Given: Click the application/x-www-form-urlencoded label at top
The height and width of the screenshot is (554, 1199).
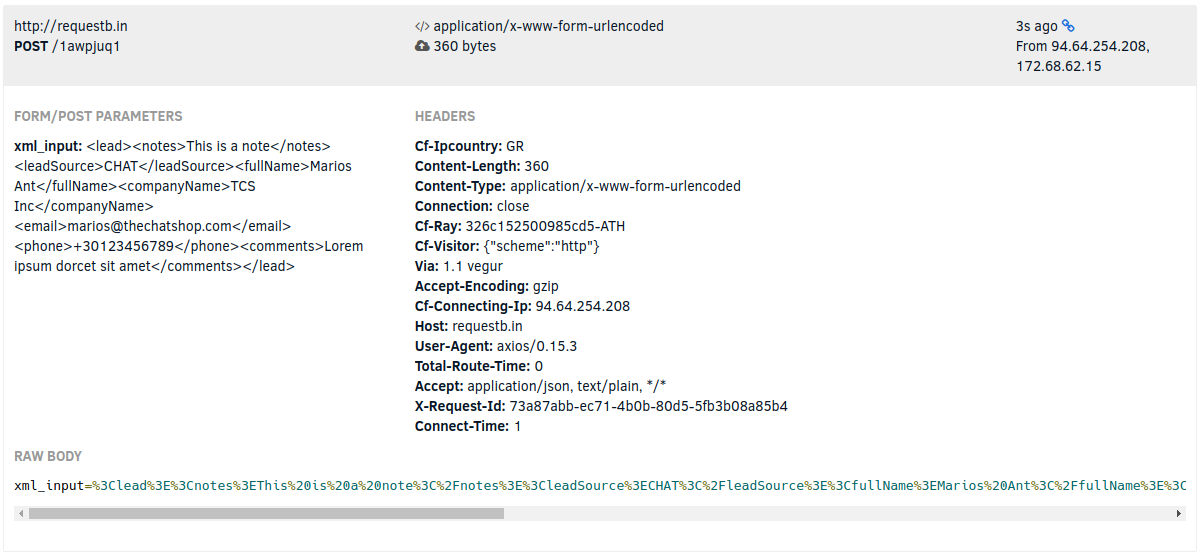Looking at the screenshot, I should [x=548, y=26].
